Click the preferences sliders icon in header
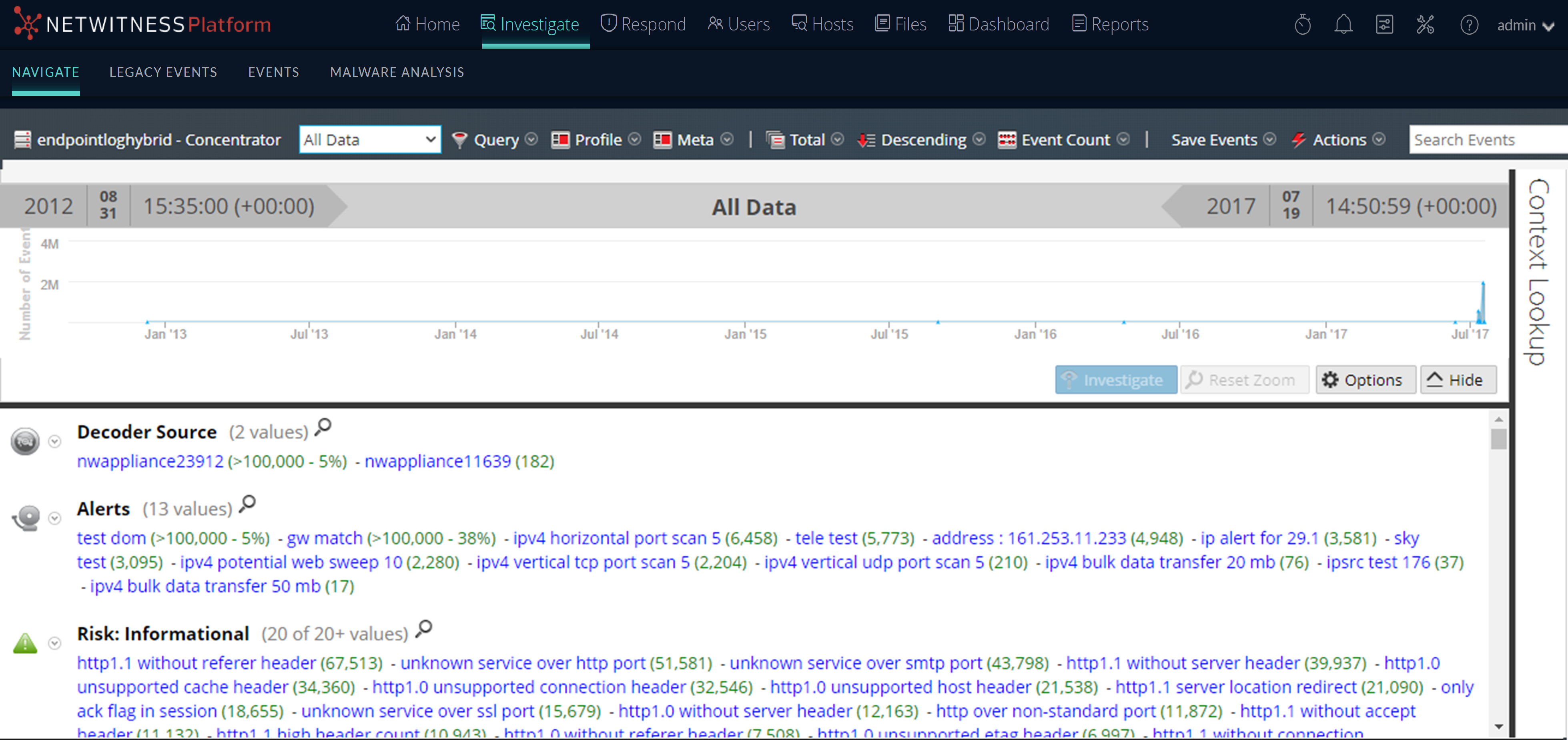 point(1384,25)
